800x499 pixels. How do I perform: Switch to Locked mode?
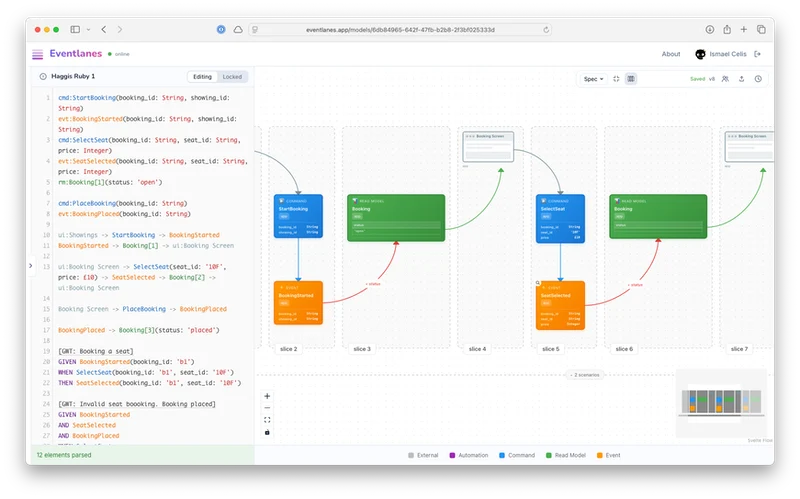(232, 77)
